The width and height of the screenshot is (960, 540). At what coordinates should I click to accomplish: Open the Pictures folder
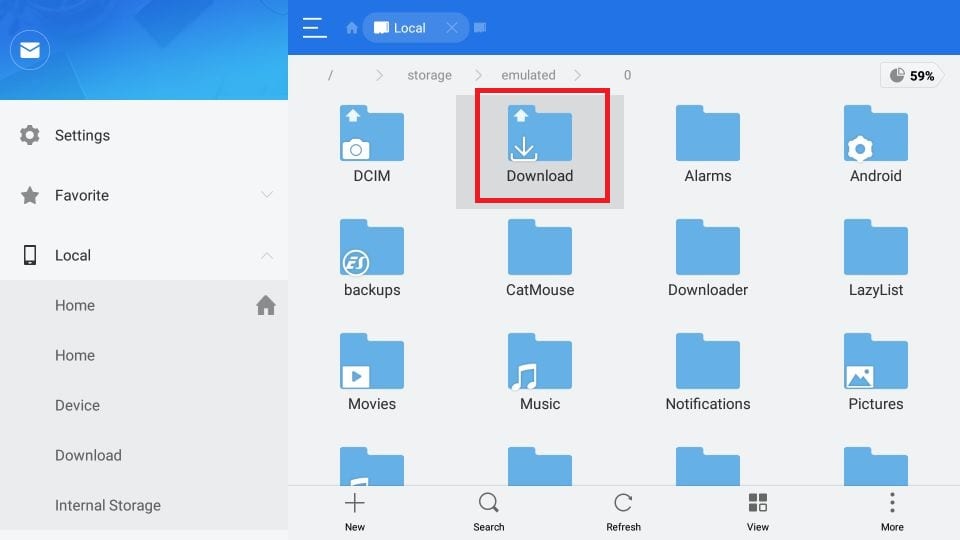pyautogui.click(x=876, y=372)
